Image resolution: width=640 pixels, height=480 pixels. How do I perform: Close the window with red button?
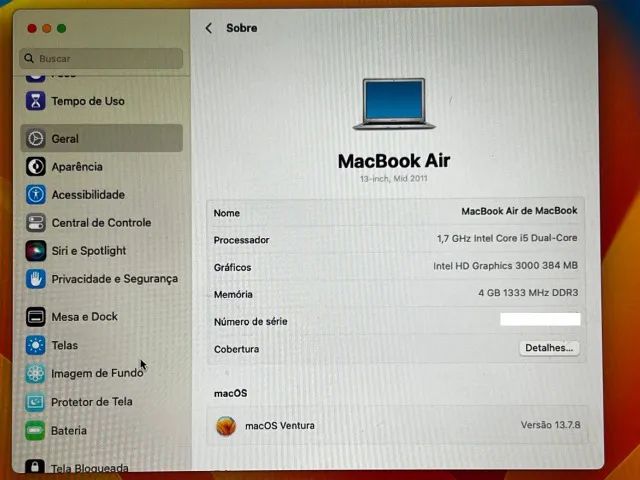32,28
